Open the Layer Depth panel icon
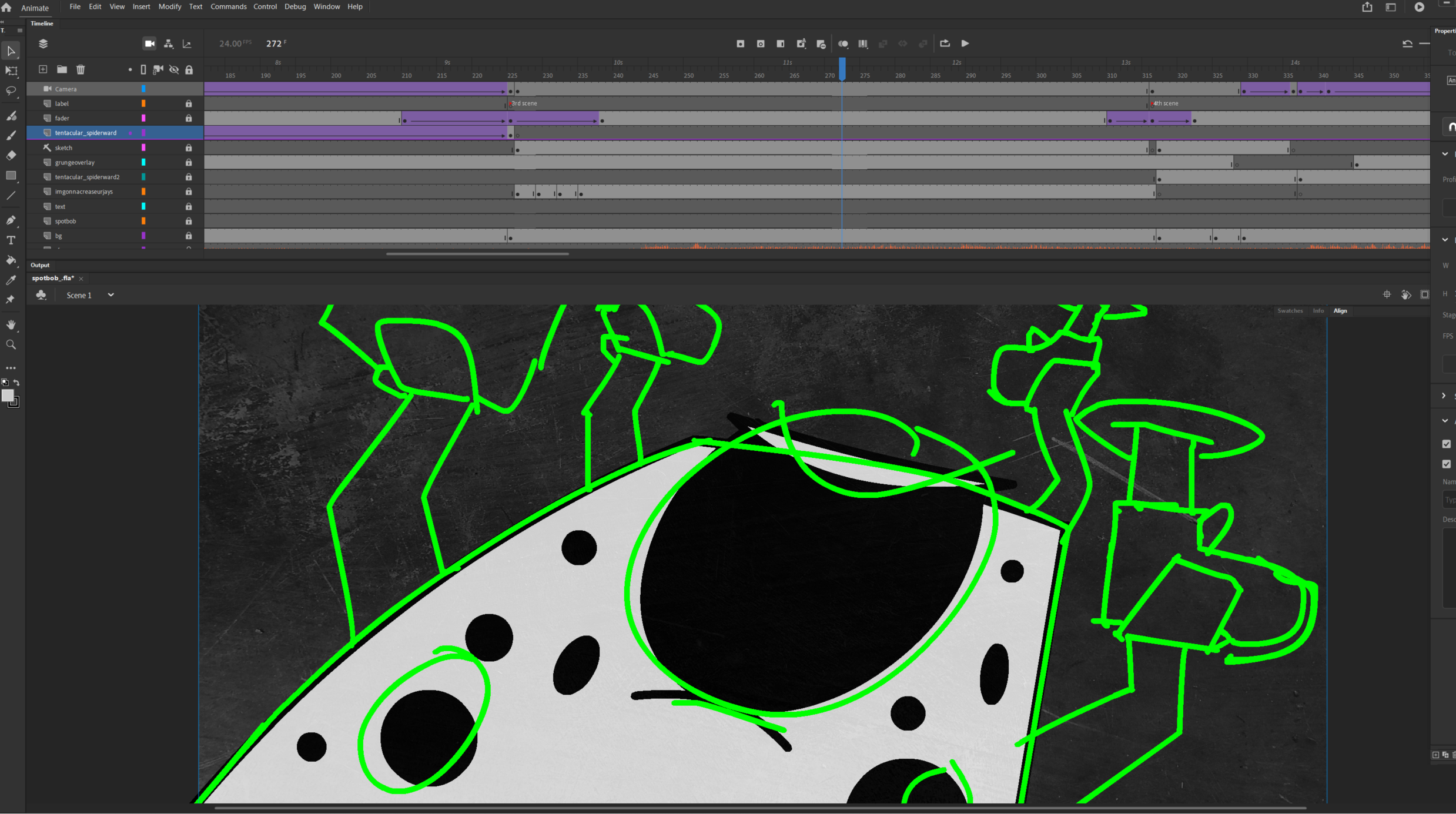This screenshot has width=1456, height=814. point(187,43)
